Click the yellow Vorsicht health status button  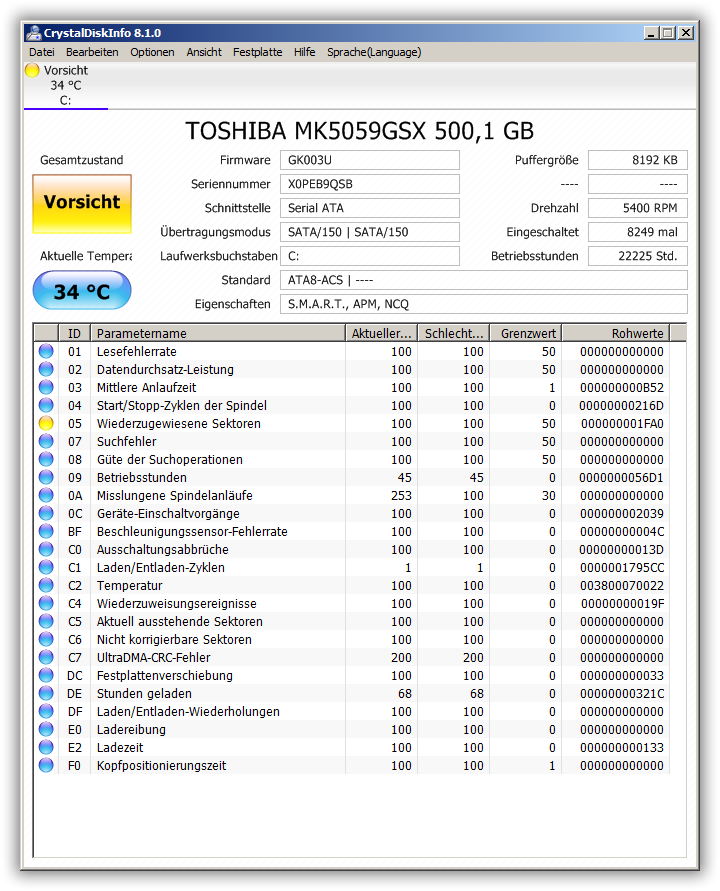pos(82,203)
